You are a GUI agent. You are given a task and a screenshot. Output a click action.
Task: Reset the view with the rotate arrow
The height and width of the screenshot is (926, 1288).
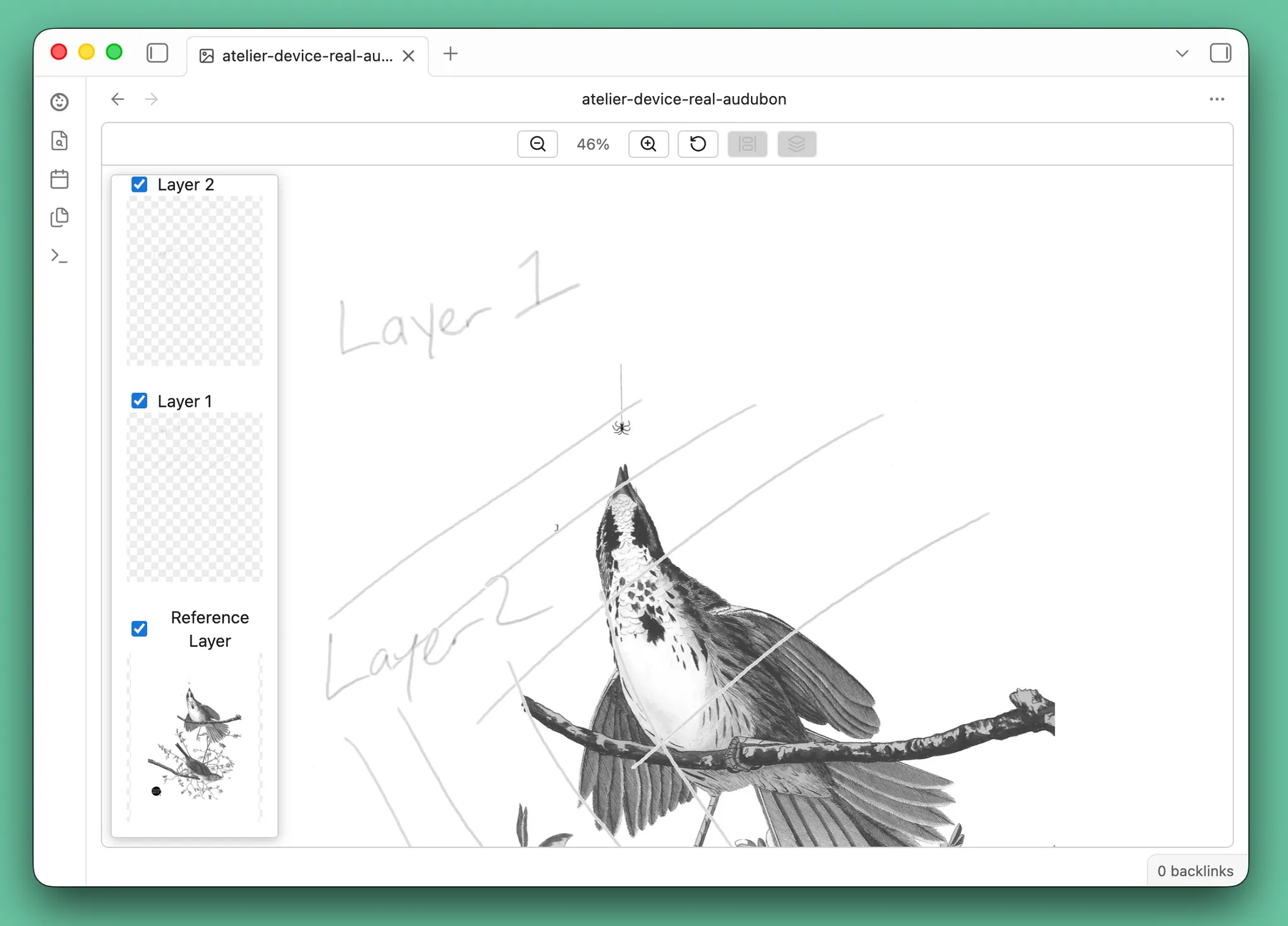pos(697,144)
